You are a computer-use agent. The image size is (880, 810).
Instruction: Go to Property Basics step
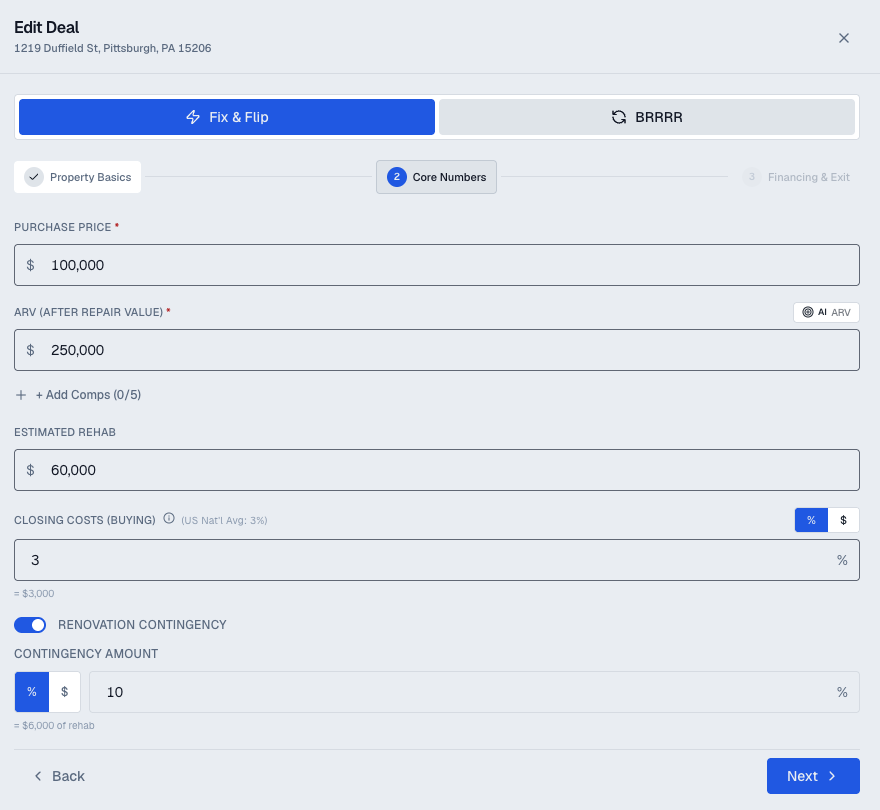77,177
